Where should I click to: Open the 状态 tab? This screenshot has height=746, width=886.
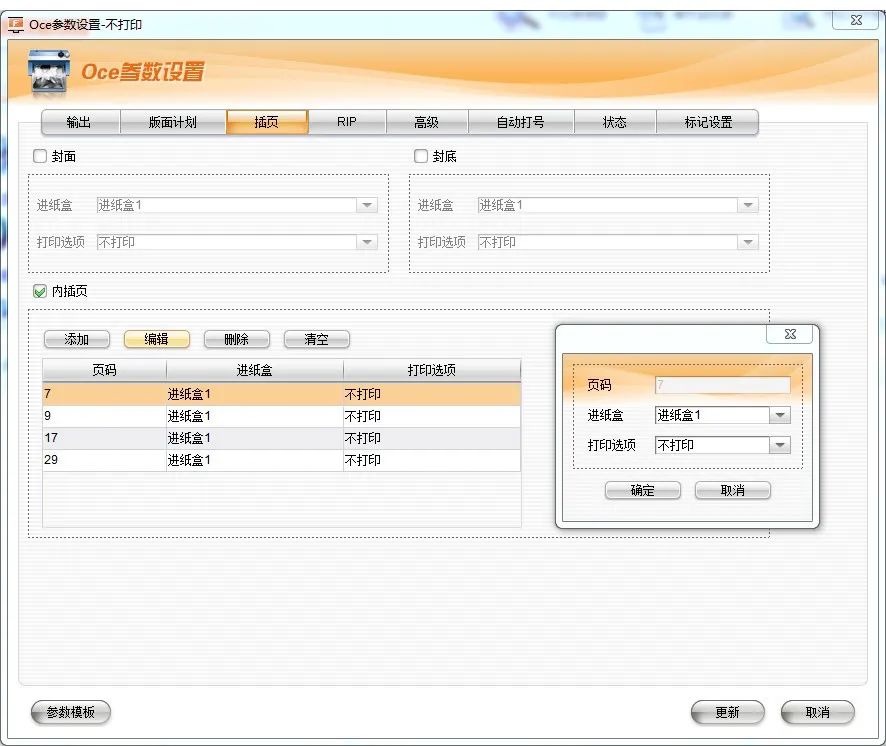coord(615,122)
